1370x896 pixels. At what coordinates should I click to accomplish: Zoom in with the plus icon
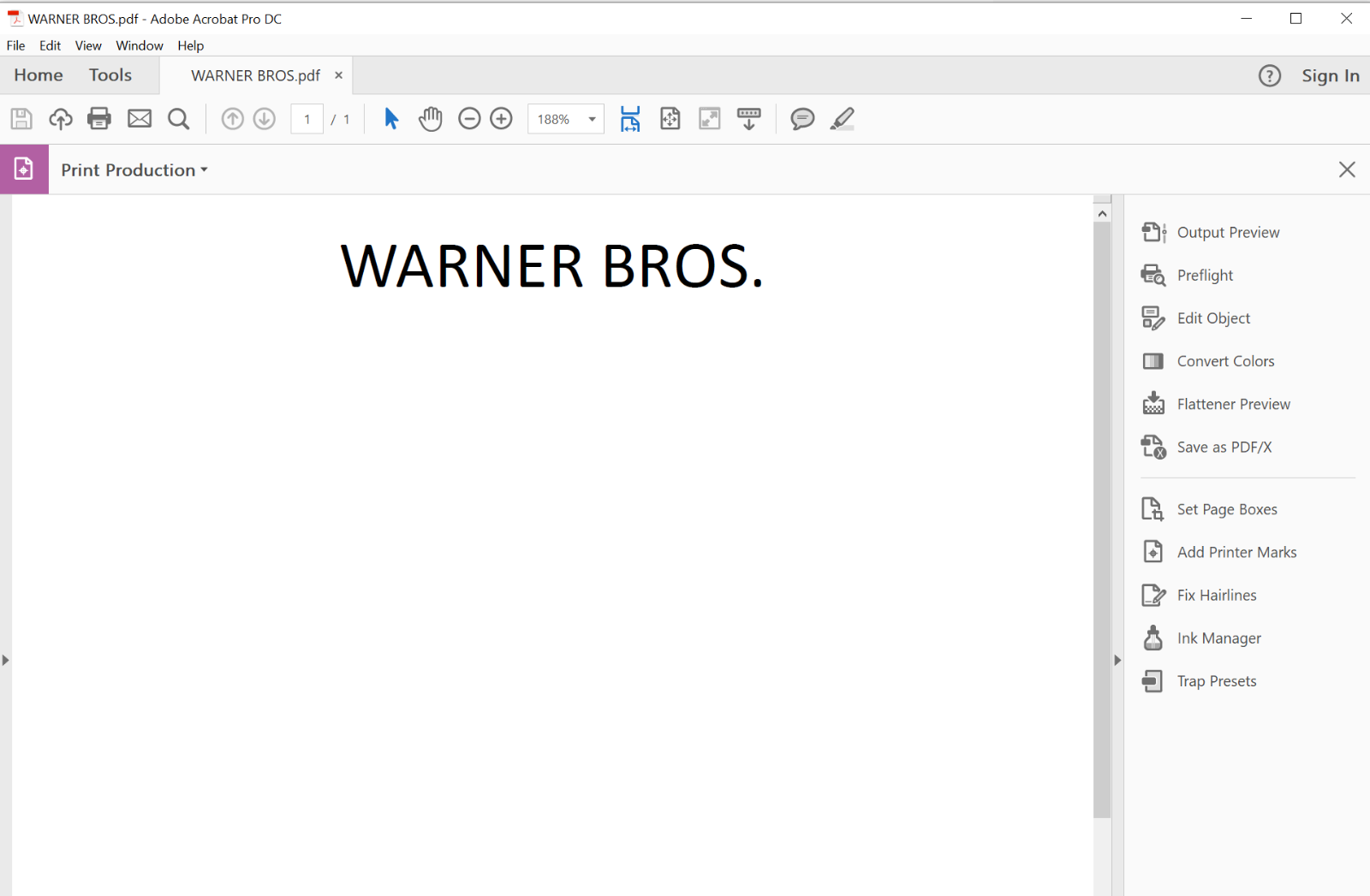tap(502, 119)
